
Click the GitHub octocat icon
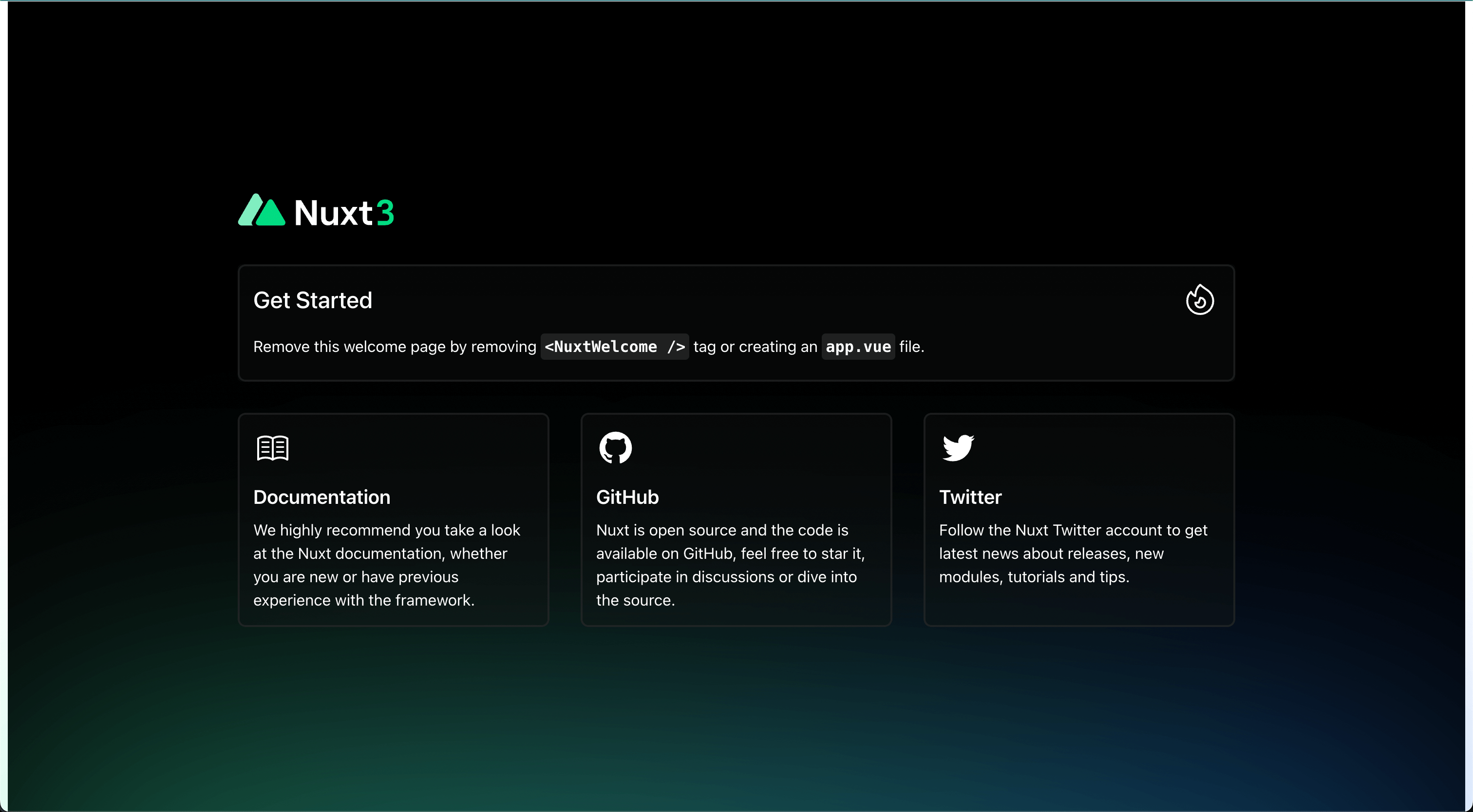pyautogui.click(x=615, y=447)
